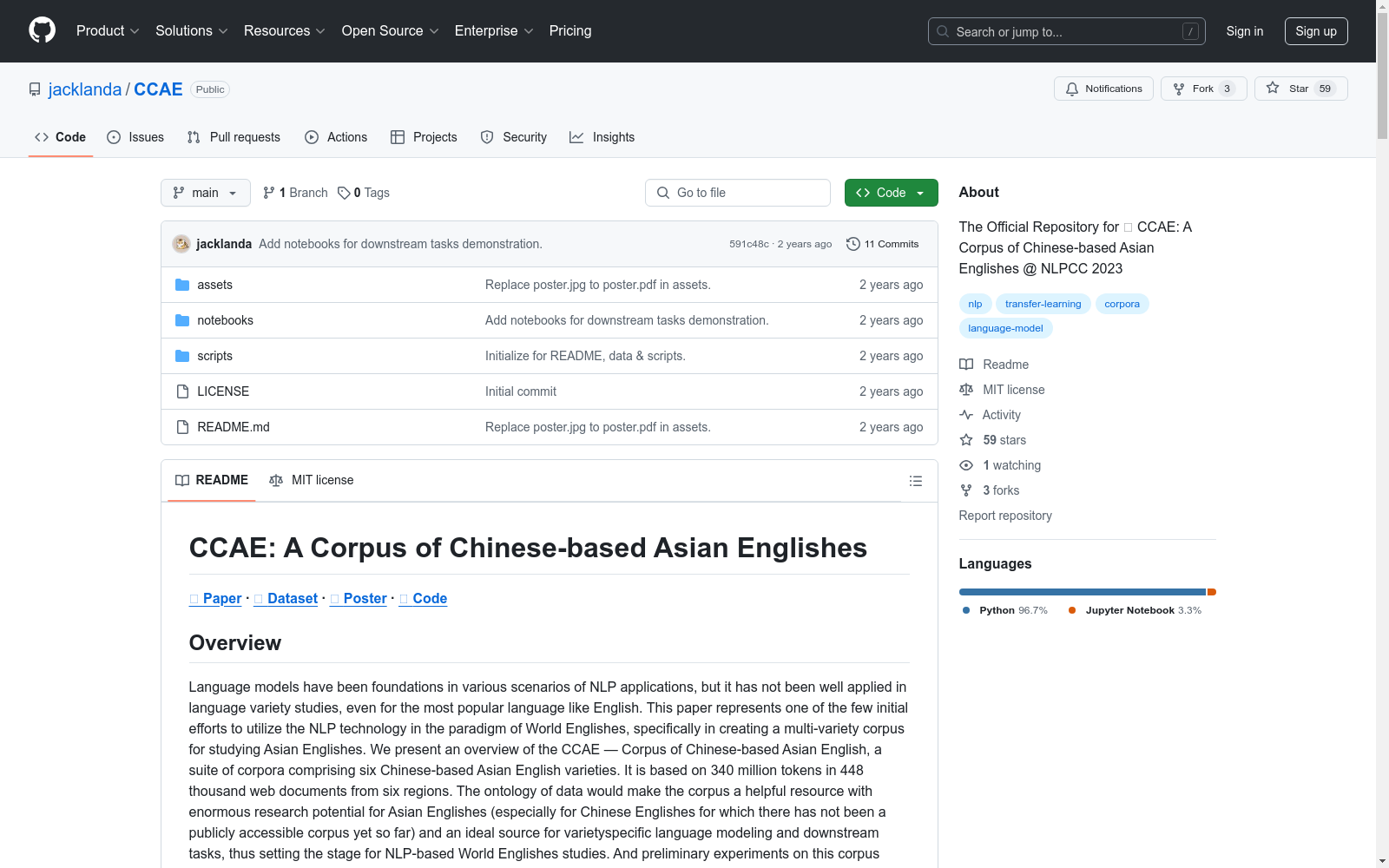Expand the Open Source menu
Screen dimensions: 1389x868
(391, 30)
